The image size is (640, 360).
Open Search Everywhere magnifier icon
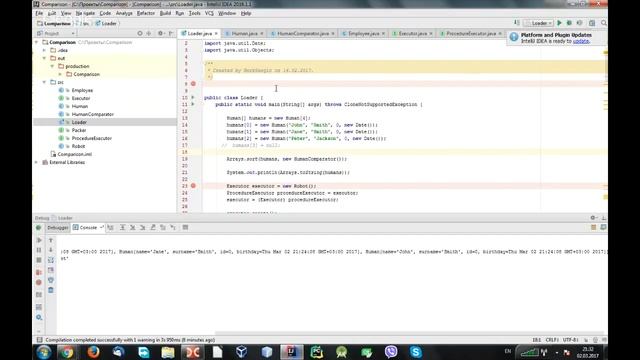(x=604, y=23)
